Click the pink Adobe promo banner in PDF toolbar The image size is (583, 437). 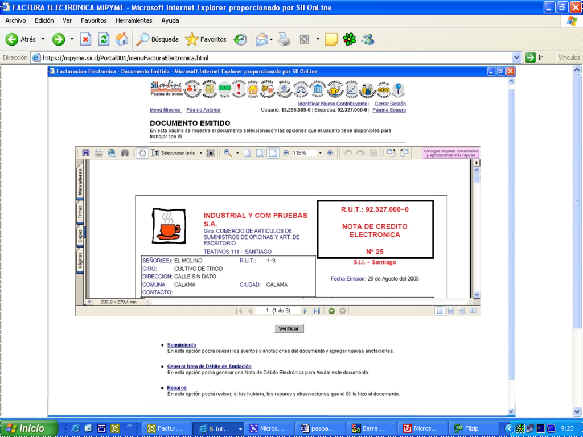click(451, 153)
